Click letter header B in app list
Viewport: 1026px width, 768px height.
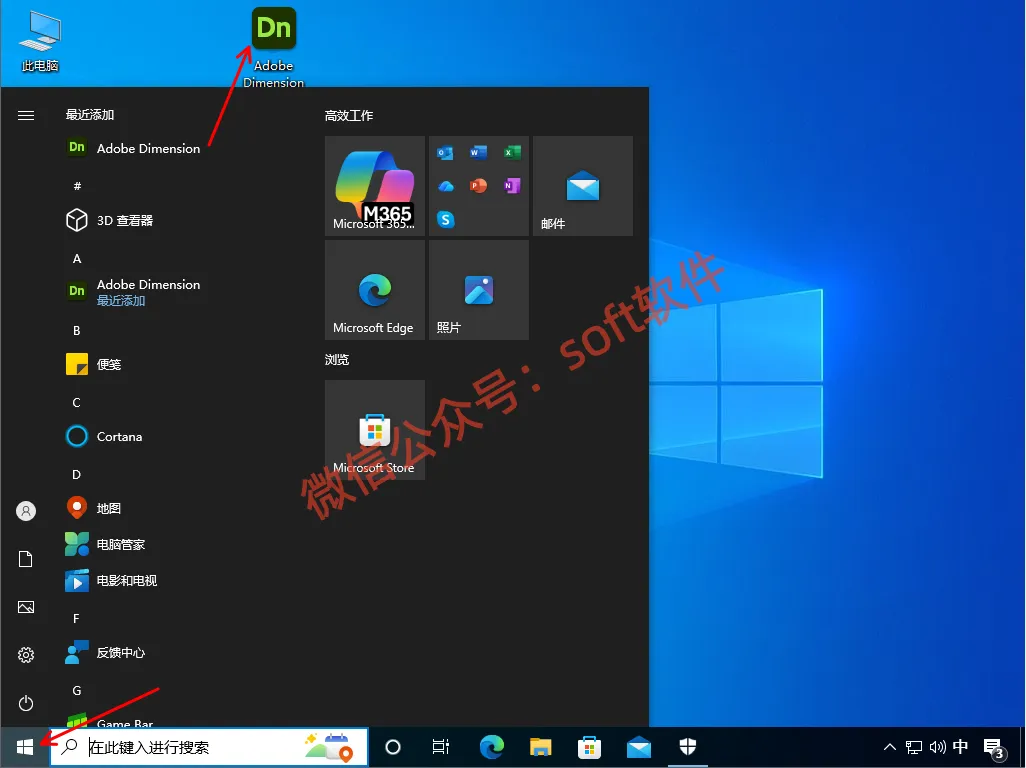(x=77, y=330)
